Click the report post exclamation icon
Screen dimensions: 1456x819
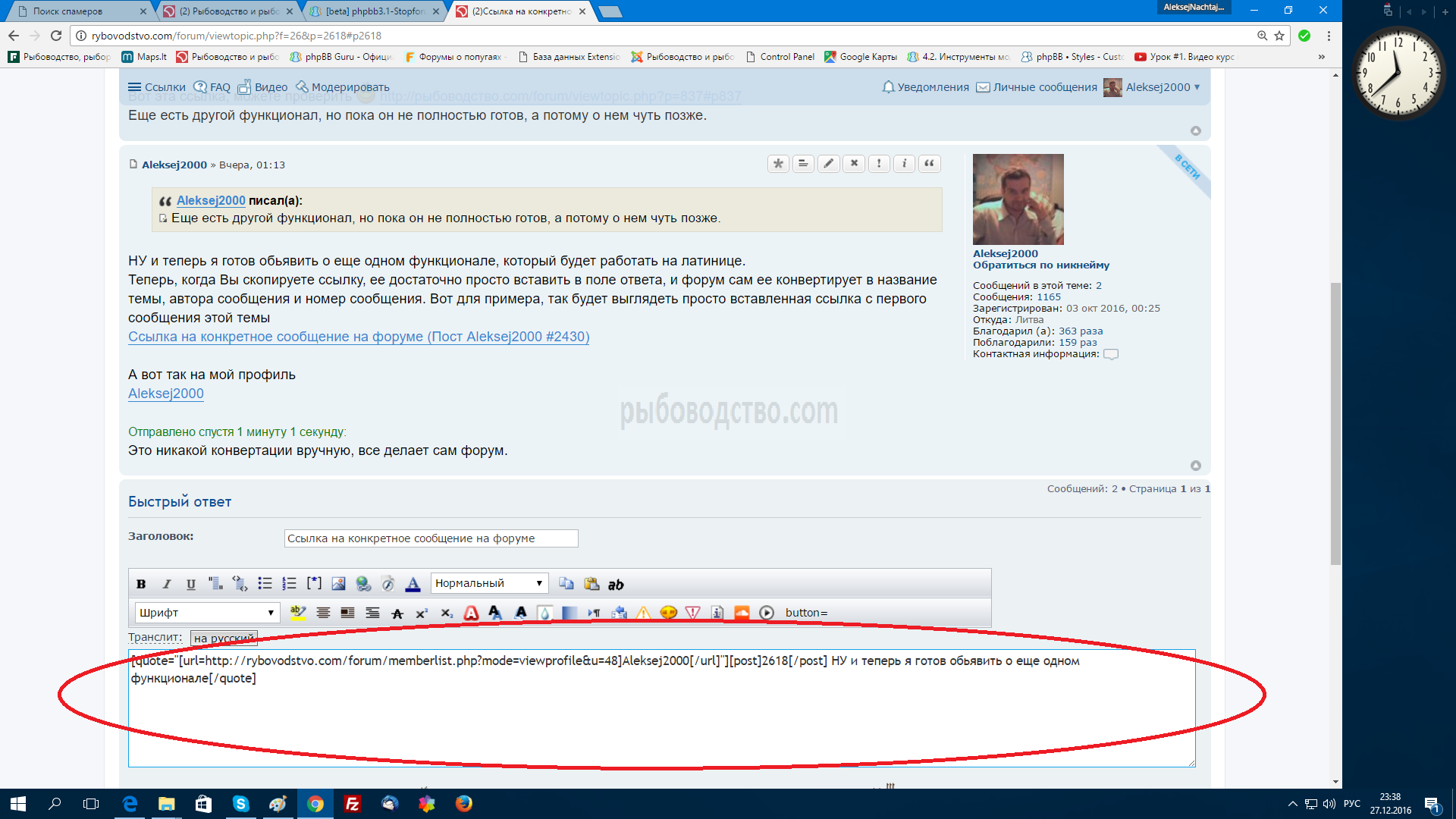coord(879,164)
